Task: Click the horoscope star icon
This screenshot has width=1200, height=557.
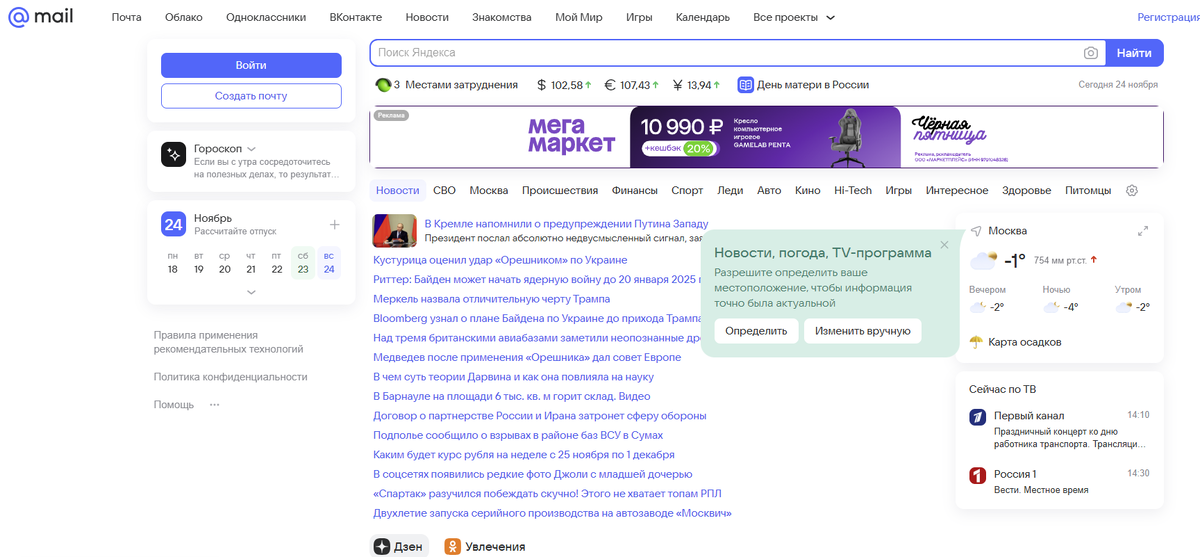Action: [x=174, y=154]
